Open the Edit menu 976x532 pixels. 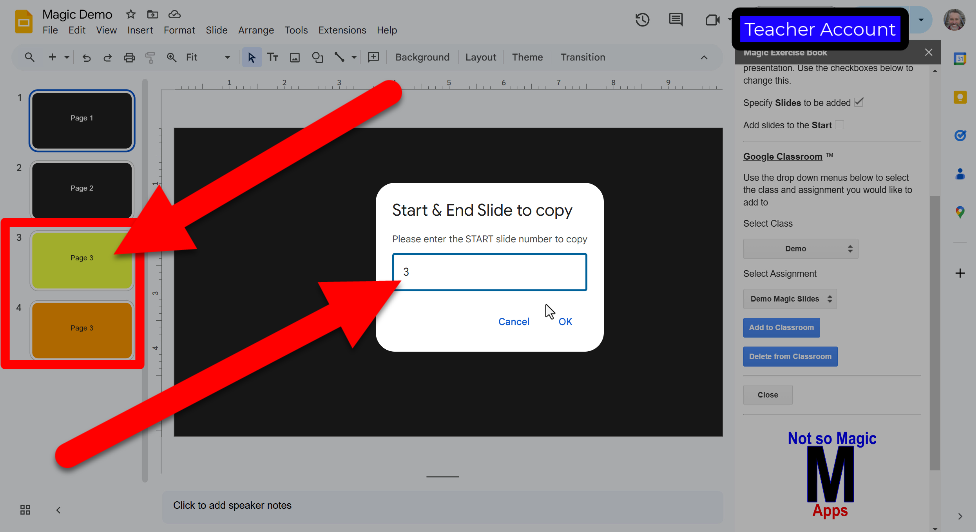tap(77, 30)
